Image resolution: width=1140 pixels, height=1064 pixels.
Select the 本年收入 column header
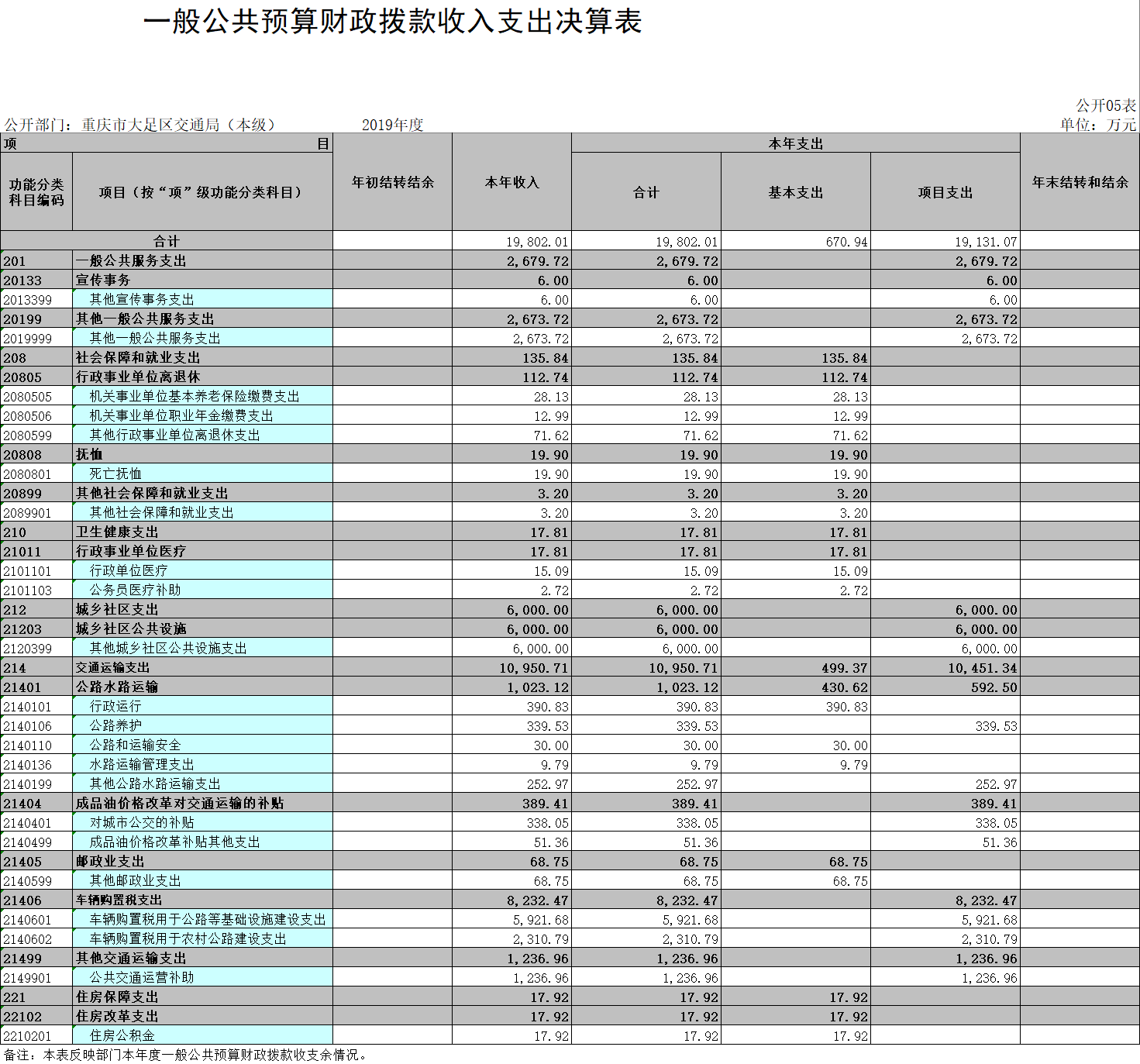pyautogui.click(x=512, y=182)
